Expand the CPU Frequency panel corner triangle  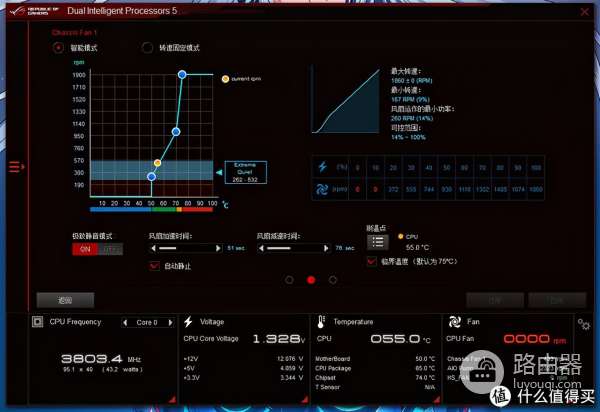pyautogui.click(x=172, y=399)
